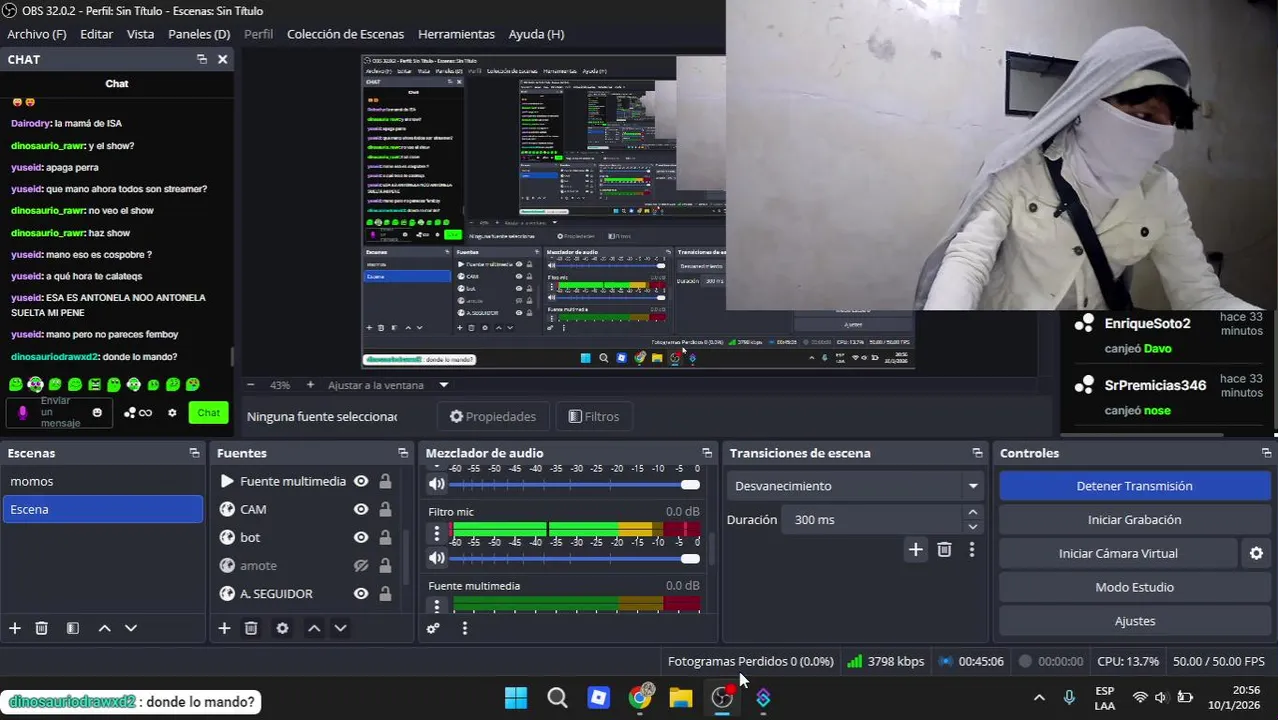
Task: Toggle lock on Fuente multimedia source
Action: point(385,481)
